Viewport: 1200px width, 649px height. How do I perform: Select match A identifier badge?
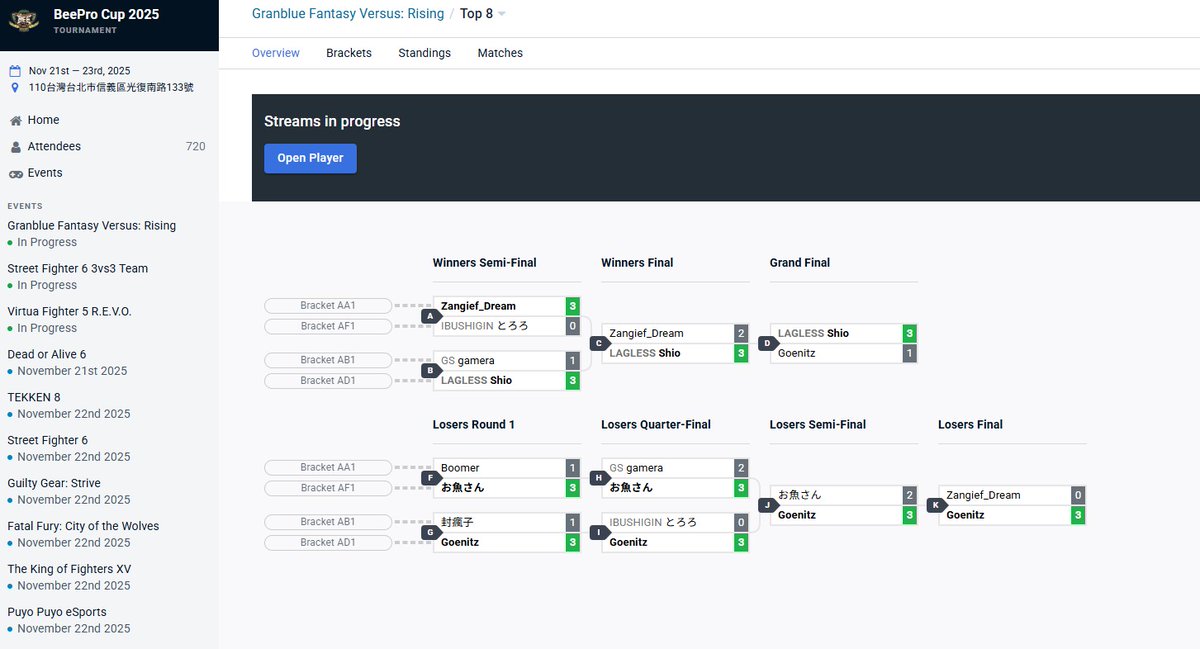(x=430, y=316)
